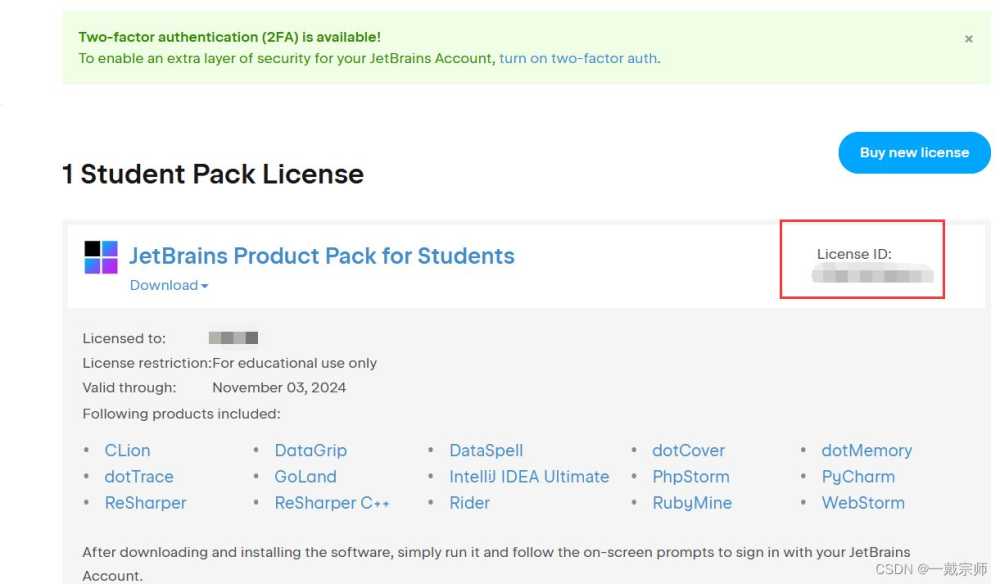Open the dotMemory product link
Image resolution: width=1000 pixels, height=584 pixels.
click(x=867, y=450)
